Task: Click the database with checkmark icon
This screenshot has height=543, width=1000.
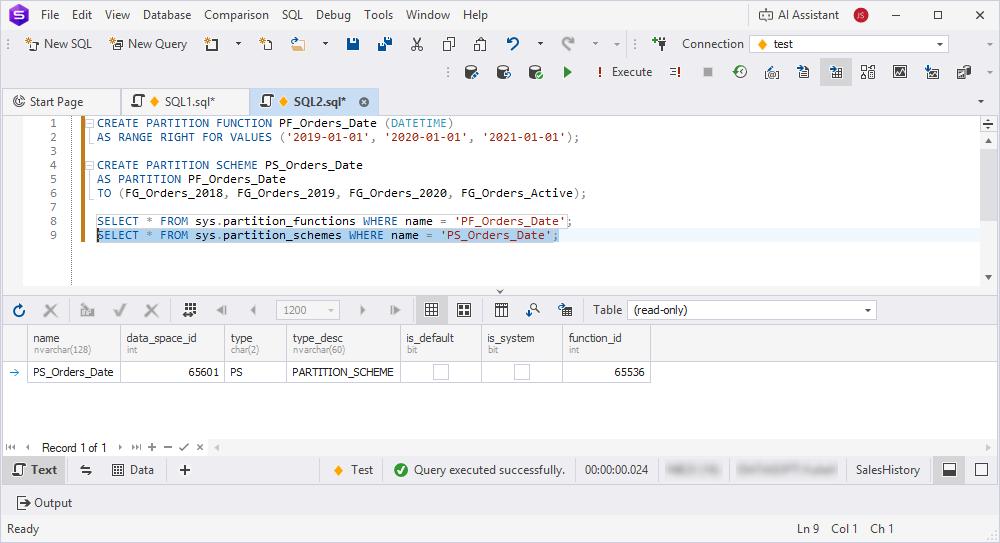Action: (x=536, y=72)
